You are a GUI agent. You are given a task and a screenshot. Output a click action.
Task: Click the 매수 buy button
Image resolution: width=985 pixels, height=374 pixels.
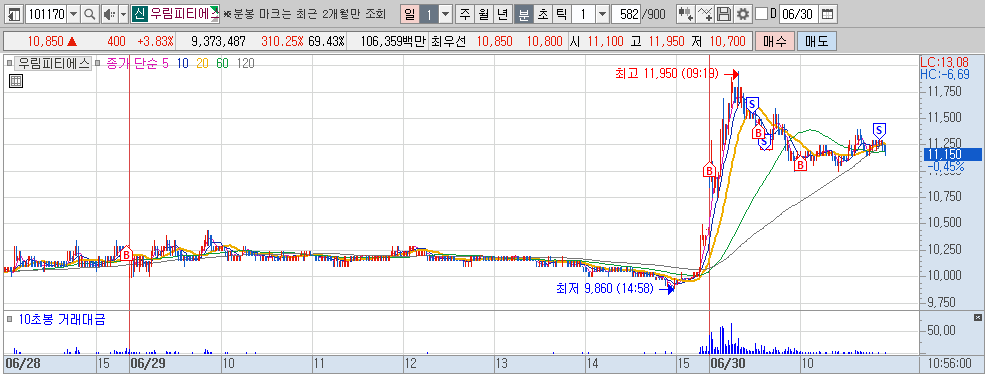pyautogui.click(x=774, y=41)
